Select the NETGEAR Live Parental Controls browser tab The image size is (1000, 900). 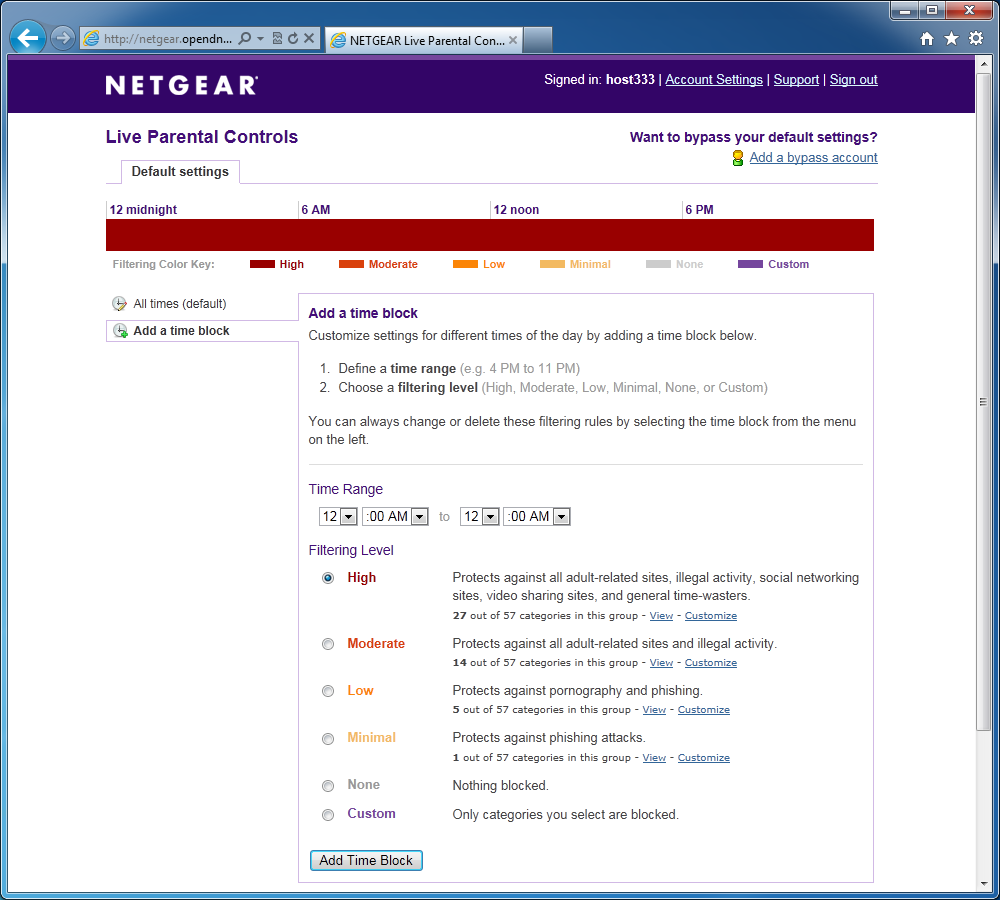(424, 40)
